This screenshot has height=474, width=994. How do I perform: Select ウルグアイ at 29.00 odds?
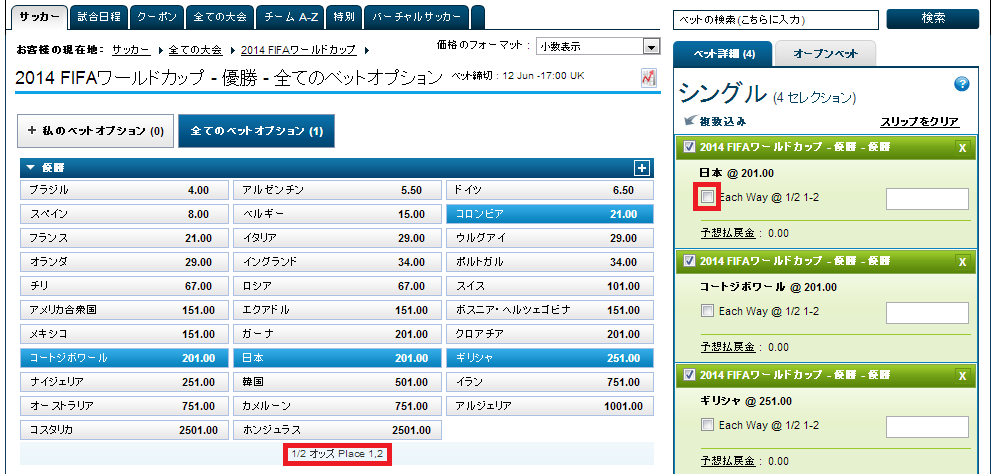click(550, 238)
